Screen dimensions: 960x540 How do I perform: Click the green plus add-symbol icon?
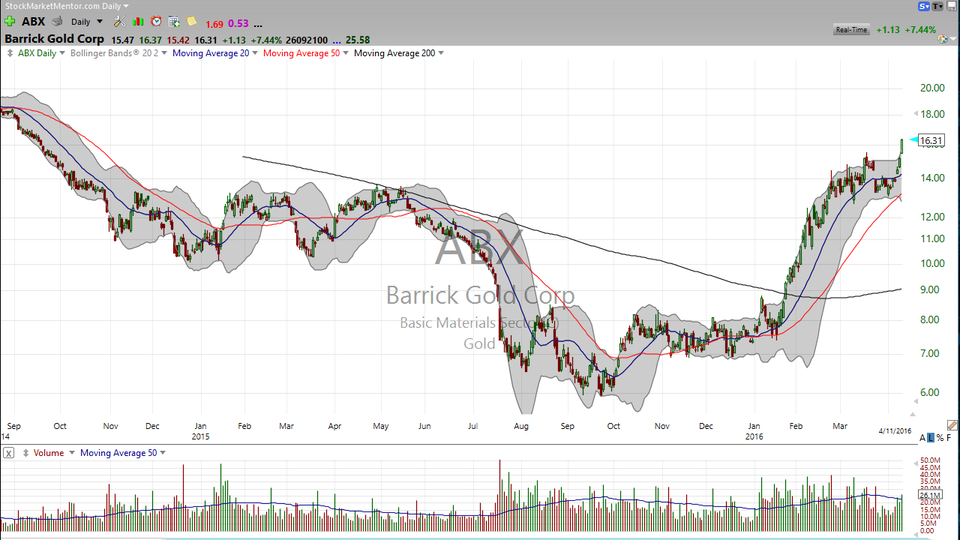click(x=10, y=21)
